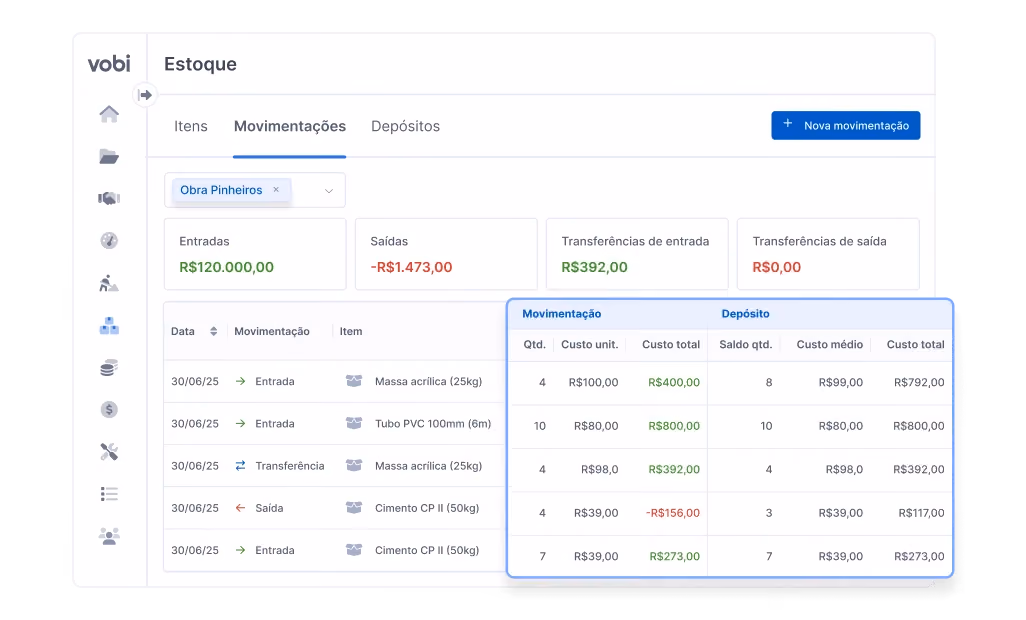This screenshot has height=620, width=1026.
Task: Open the home icon in sidebar
Action: click(109, 114)
